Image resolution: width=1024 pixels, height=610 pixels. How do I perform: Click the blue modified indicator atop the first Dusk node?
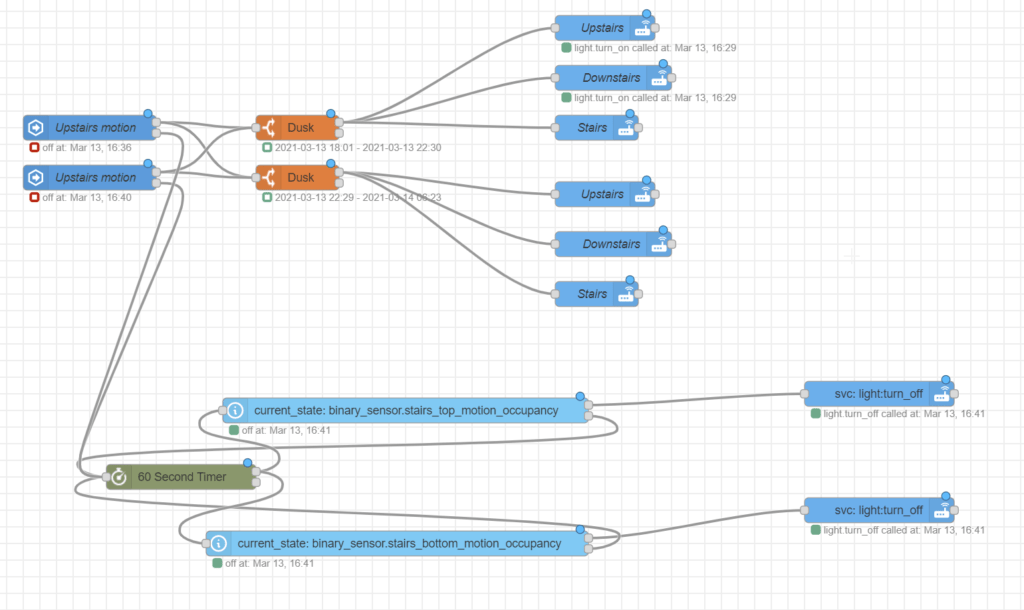[330, 112]
